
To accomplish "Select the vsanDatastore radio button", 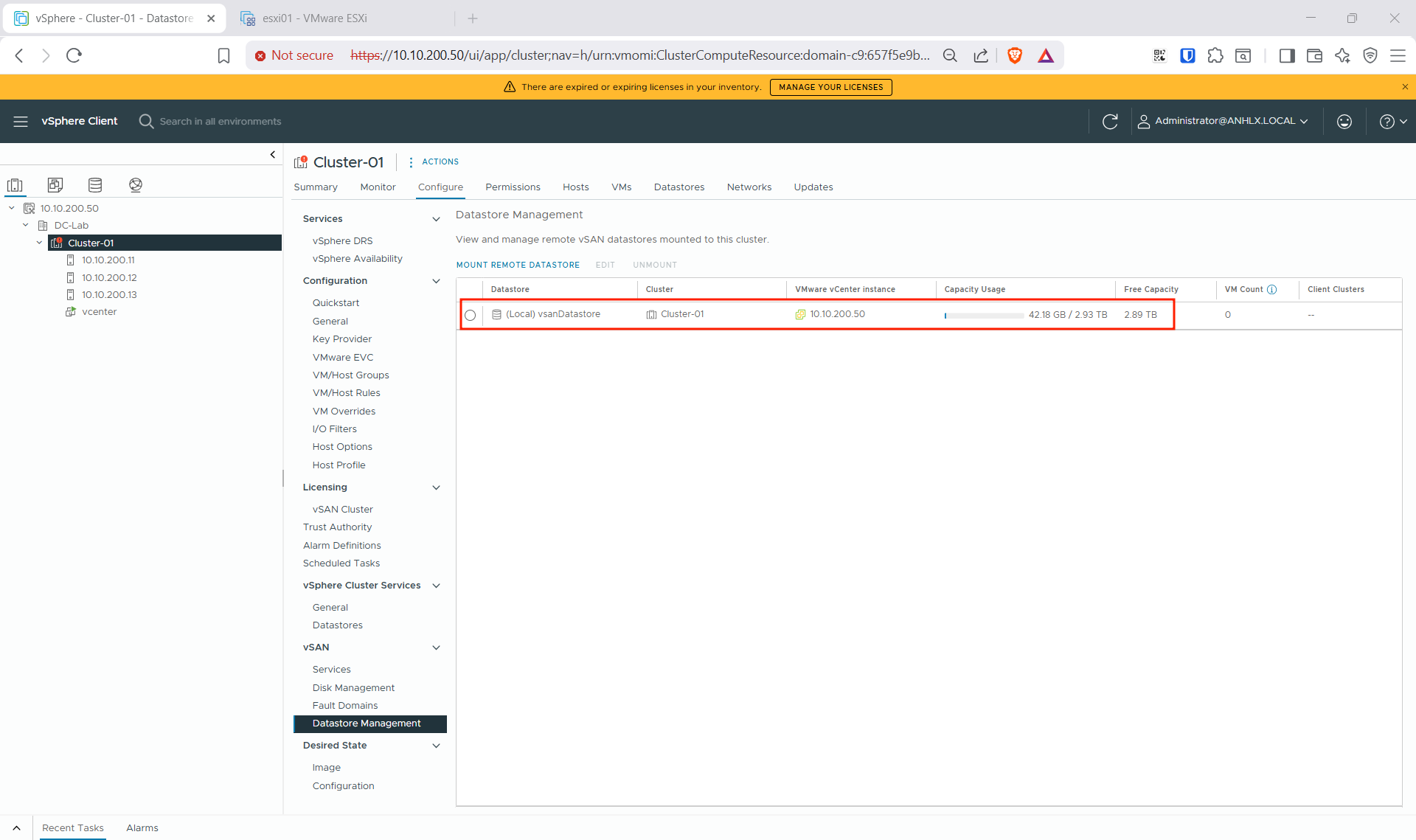I will pos(470,315).
